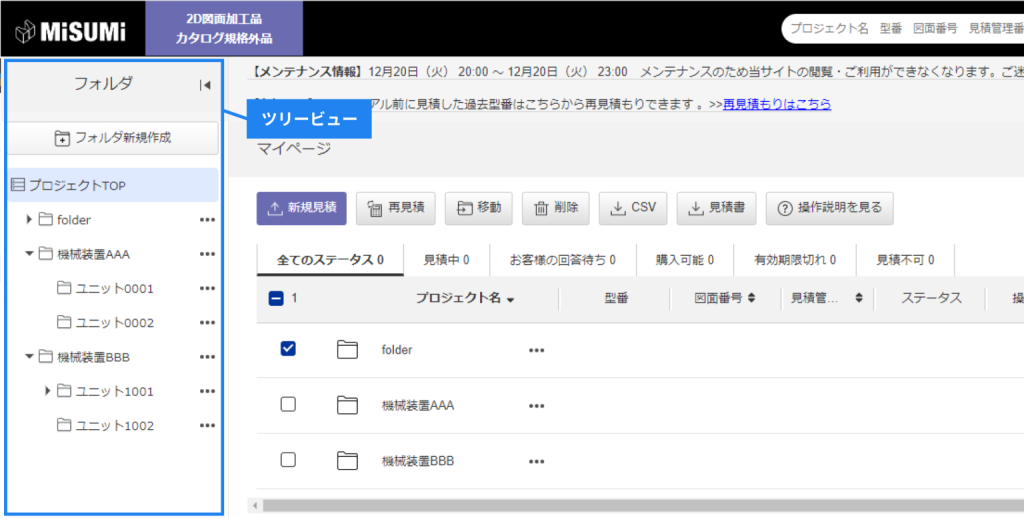Sort by 見積管理 column arrows
The width and height of the screenshot is (1024, 519).
point(859,298)
